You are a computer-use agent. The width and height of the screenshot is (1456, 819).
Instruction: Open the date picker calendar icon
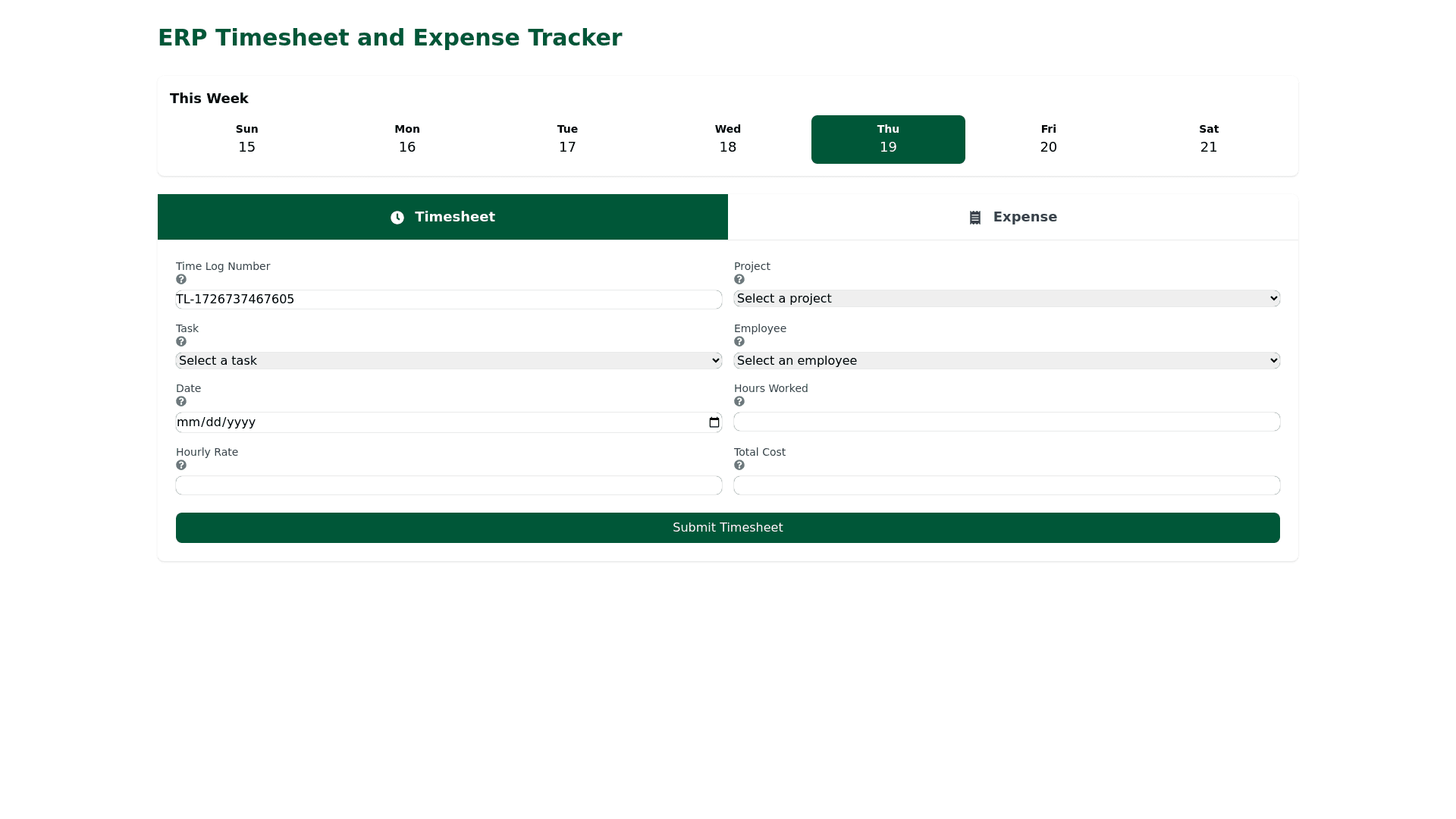click(x=714, y=422)
